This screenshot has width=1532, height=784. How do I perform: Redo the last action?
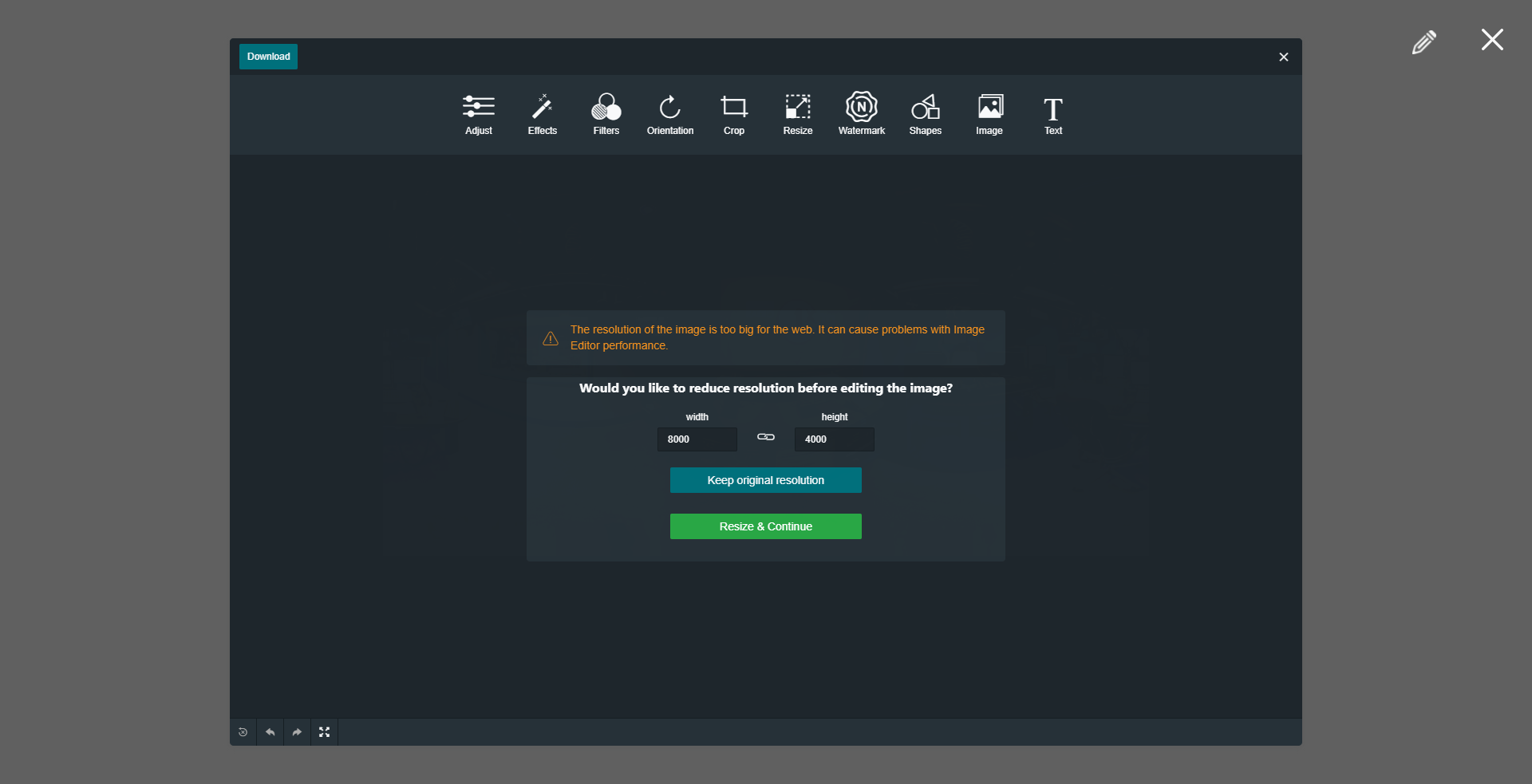click(x=297, y=731)
